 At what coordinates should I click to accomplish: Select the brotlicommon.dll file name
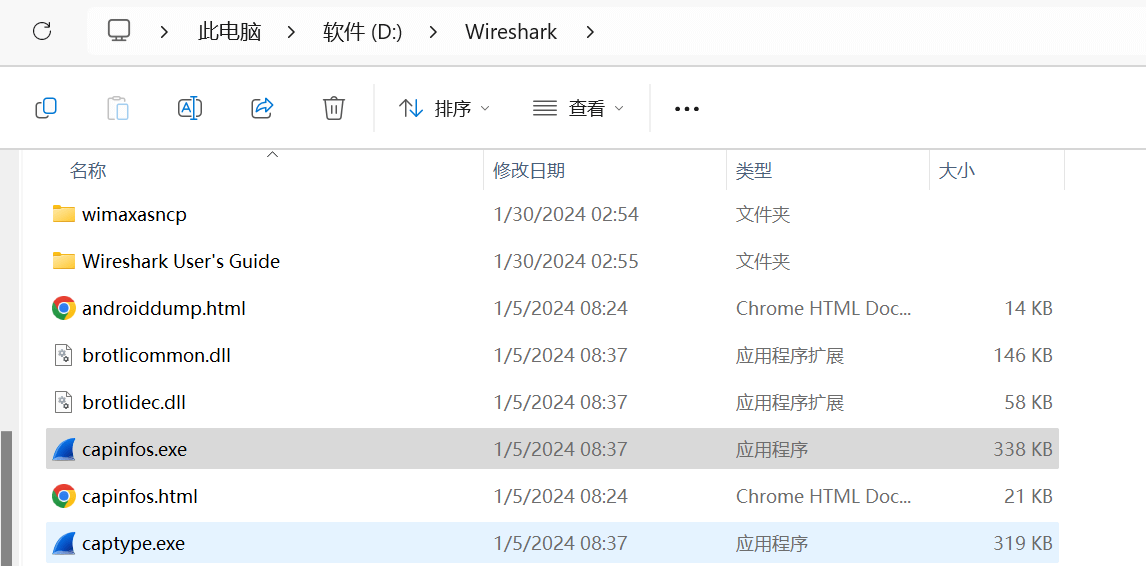(157, 355)
